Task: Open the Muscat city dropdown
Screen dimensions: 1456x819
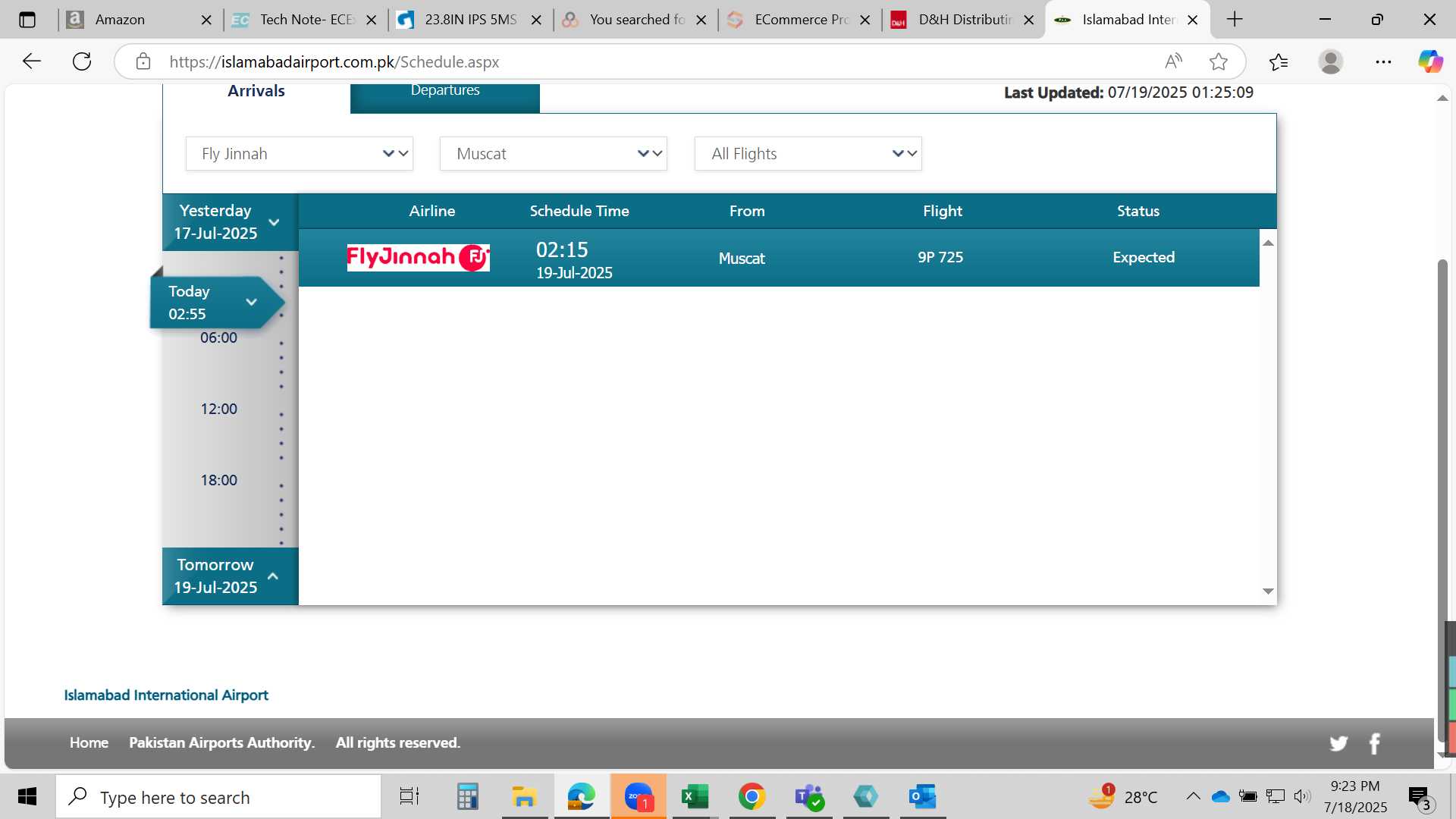Action: [554, 154]
